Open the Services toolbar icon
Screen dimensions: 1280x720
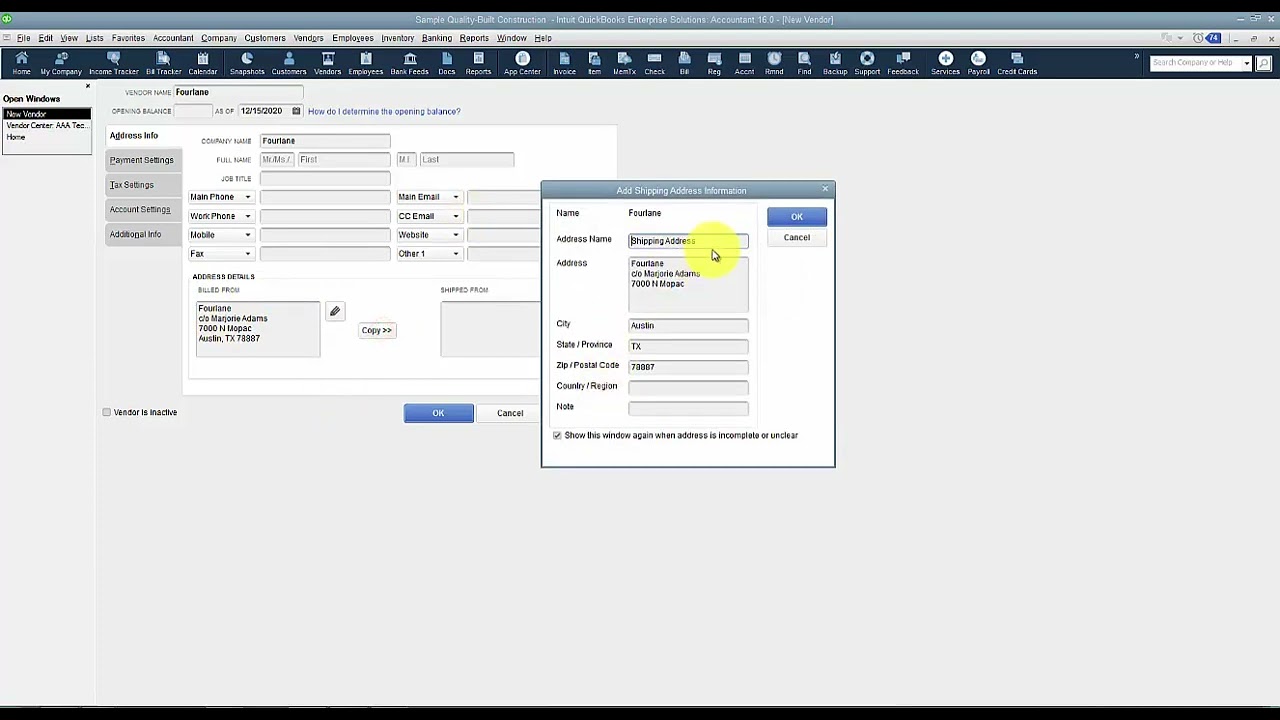[x=945, y=63]
